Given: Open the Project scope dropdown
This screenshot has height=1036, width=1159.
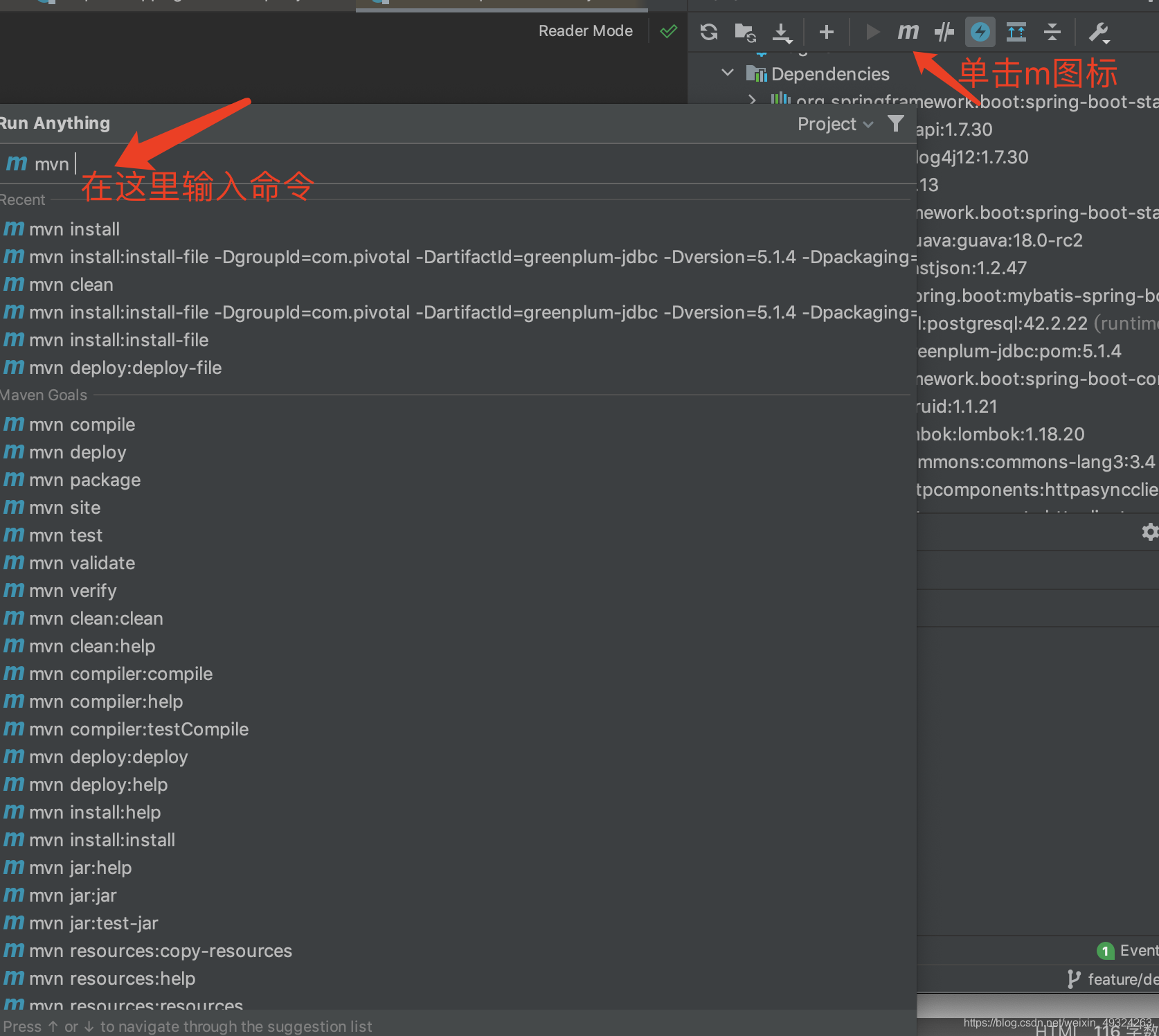Looking at the screenshot, I should [835, 124].
